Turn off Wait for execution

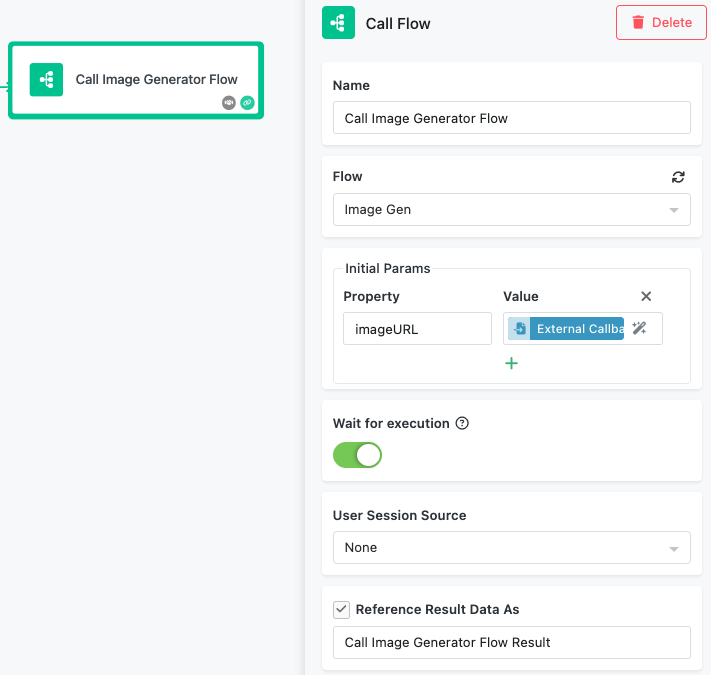tap(357, 455)
